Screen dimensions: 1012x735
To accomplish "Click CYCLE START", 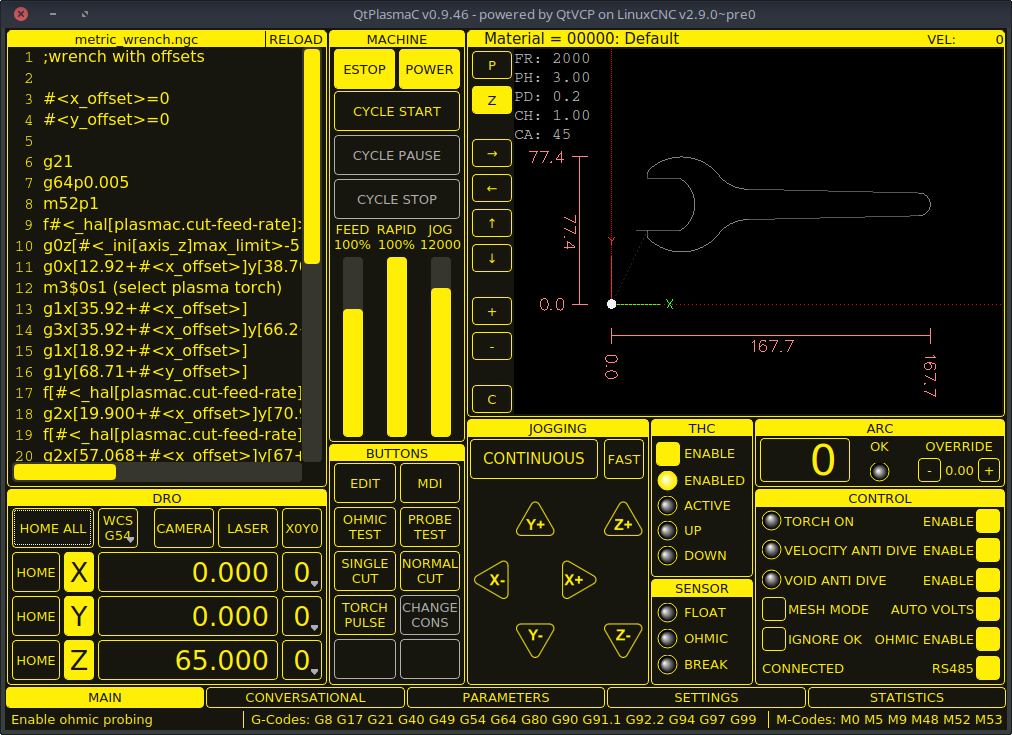I will tap(397, 112).
